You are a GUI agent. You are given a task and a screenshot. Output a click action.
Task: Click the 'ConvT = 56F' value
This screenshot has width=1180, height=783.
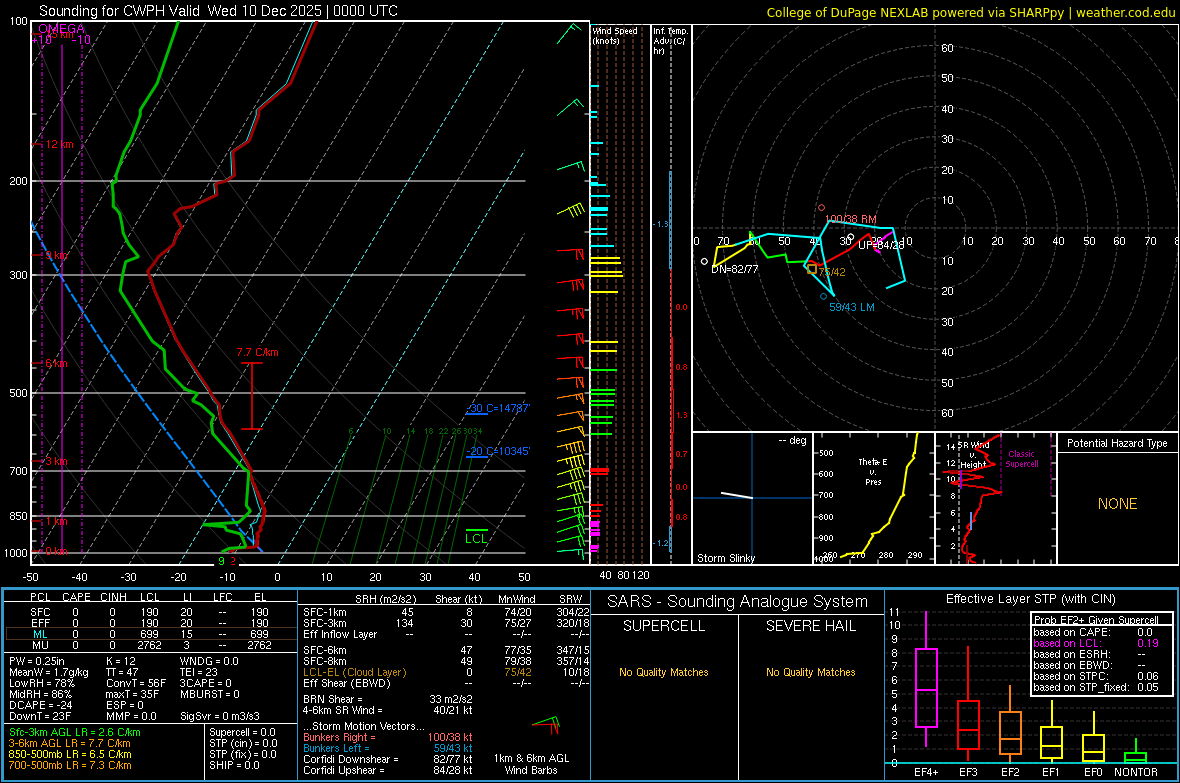136,683
